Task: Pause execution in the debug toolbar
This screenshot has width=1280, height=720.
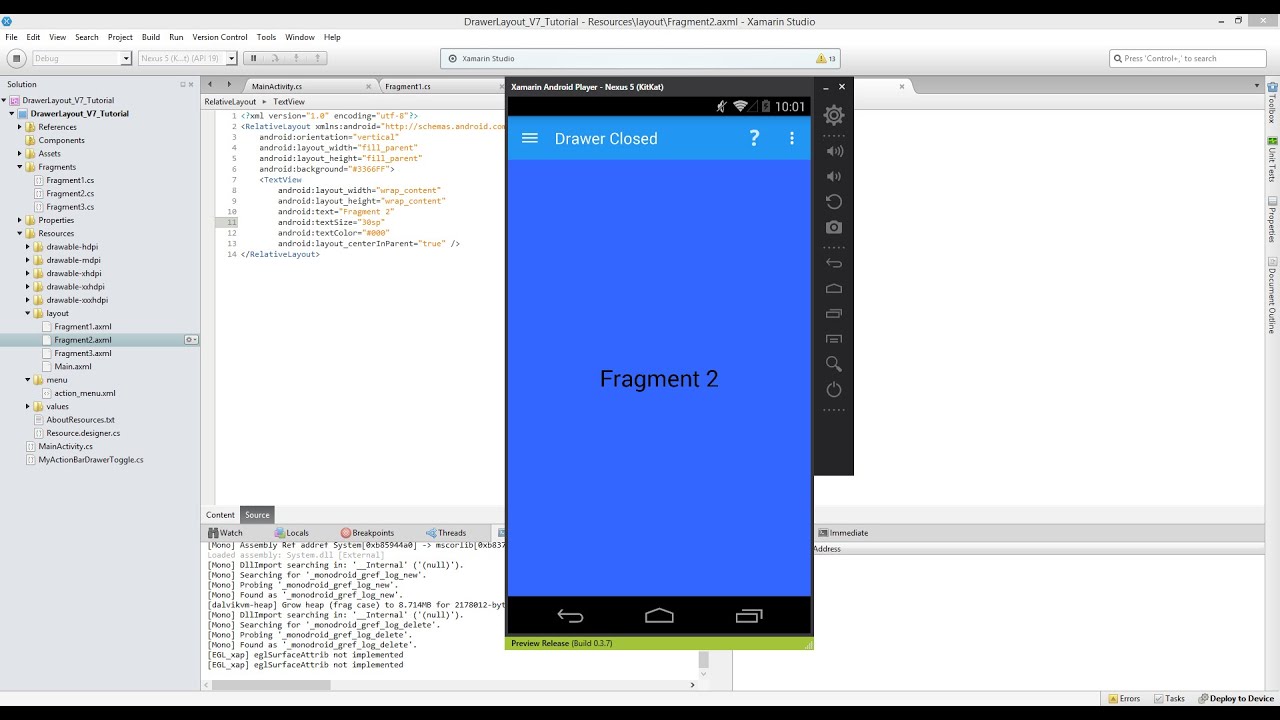Action: tap(253, 58)
